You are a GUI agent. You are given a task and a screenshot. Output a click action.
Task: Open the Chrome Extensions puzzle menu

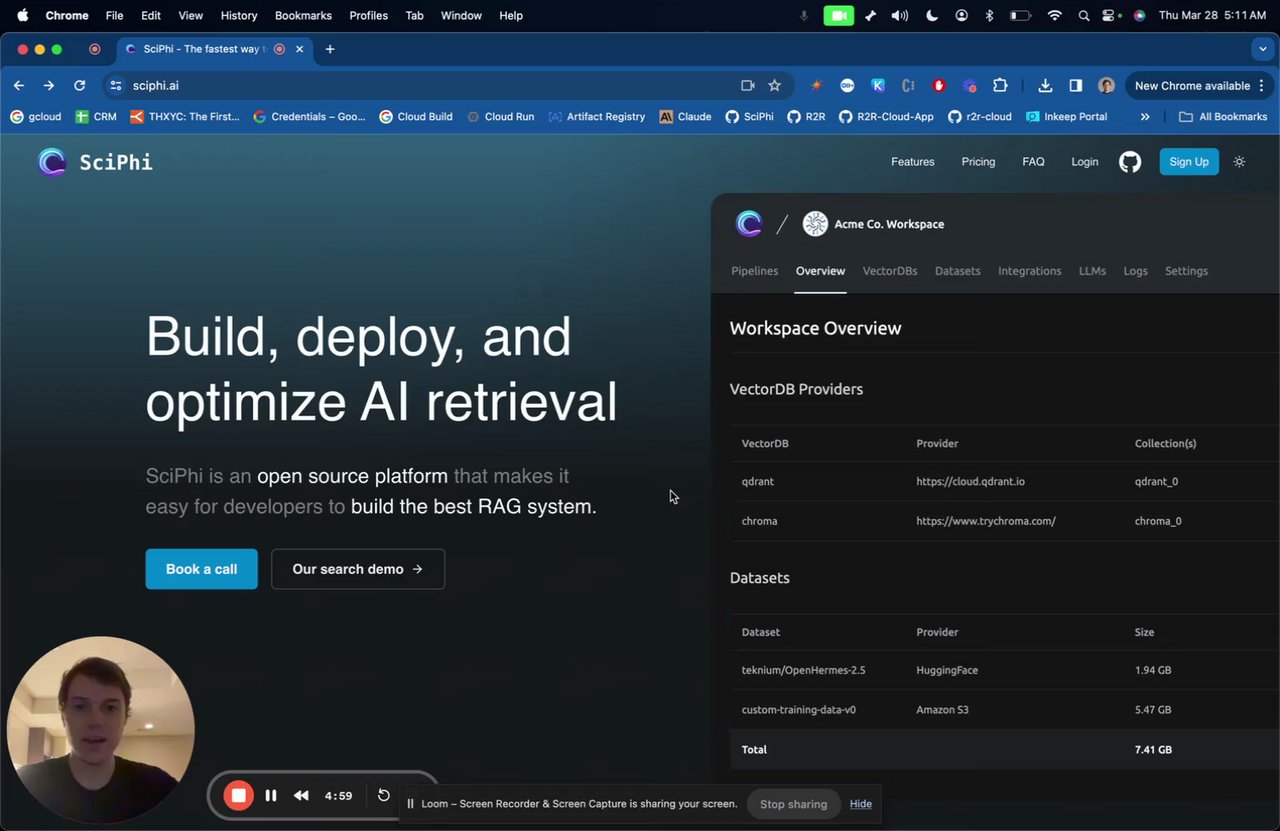(1000, 86)
